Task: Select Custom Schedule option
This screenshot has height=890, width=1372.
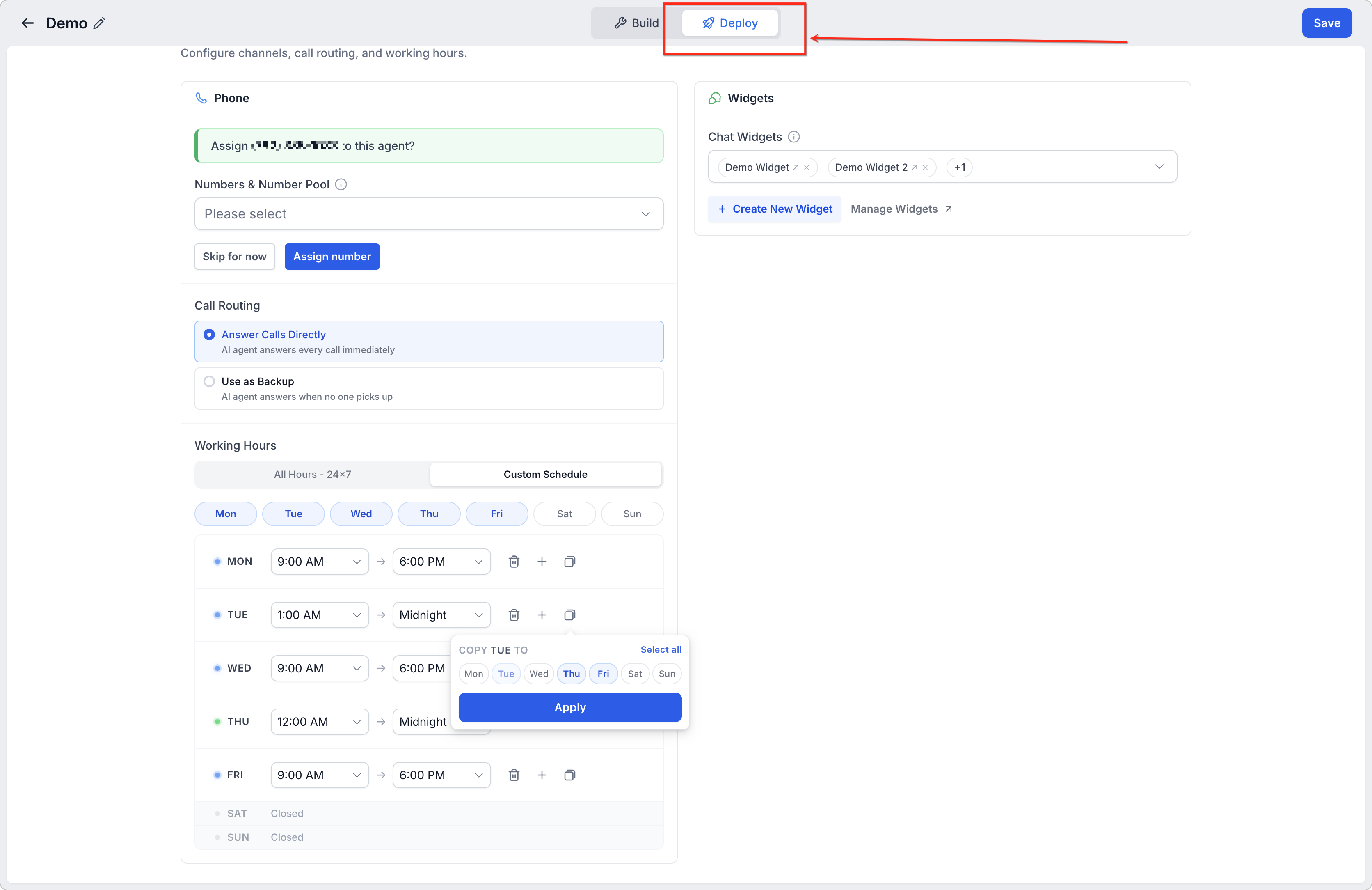Action: 545,474
